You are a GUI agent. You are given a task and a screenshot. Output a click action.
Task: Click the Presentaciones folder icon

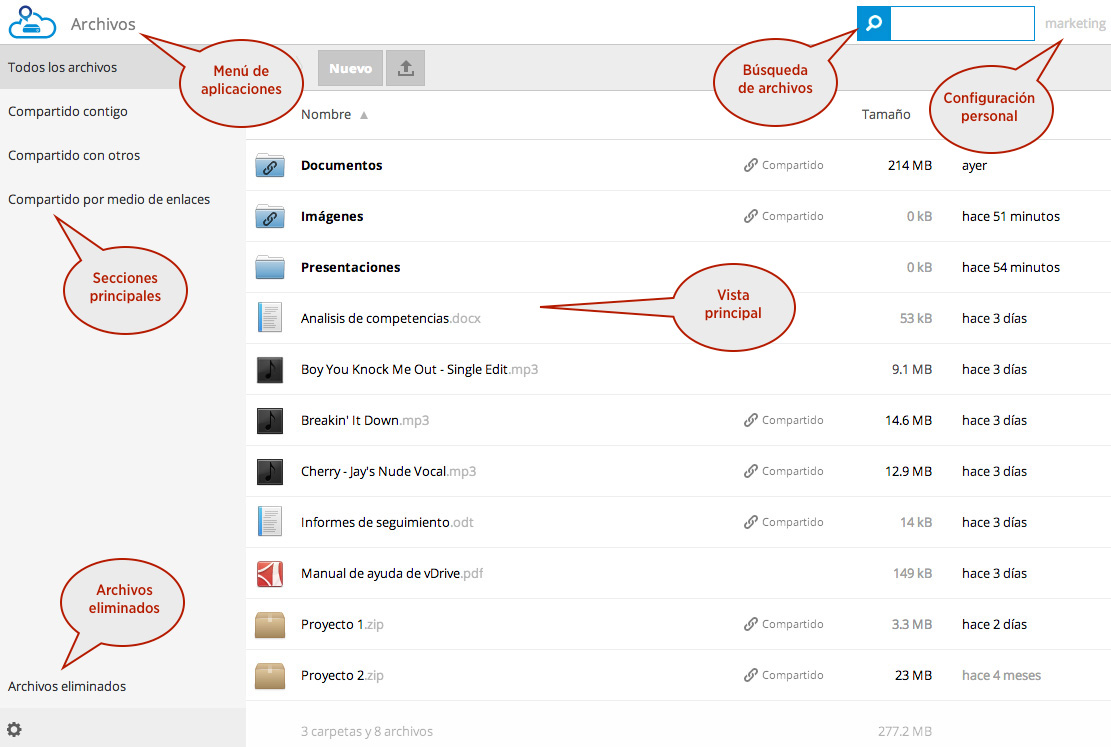point(270,267)
